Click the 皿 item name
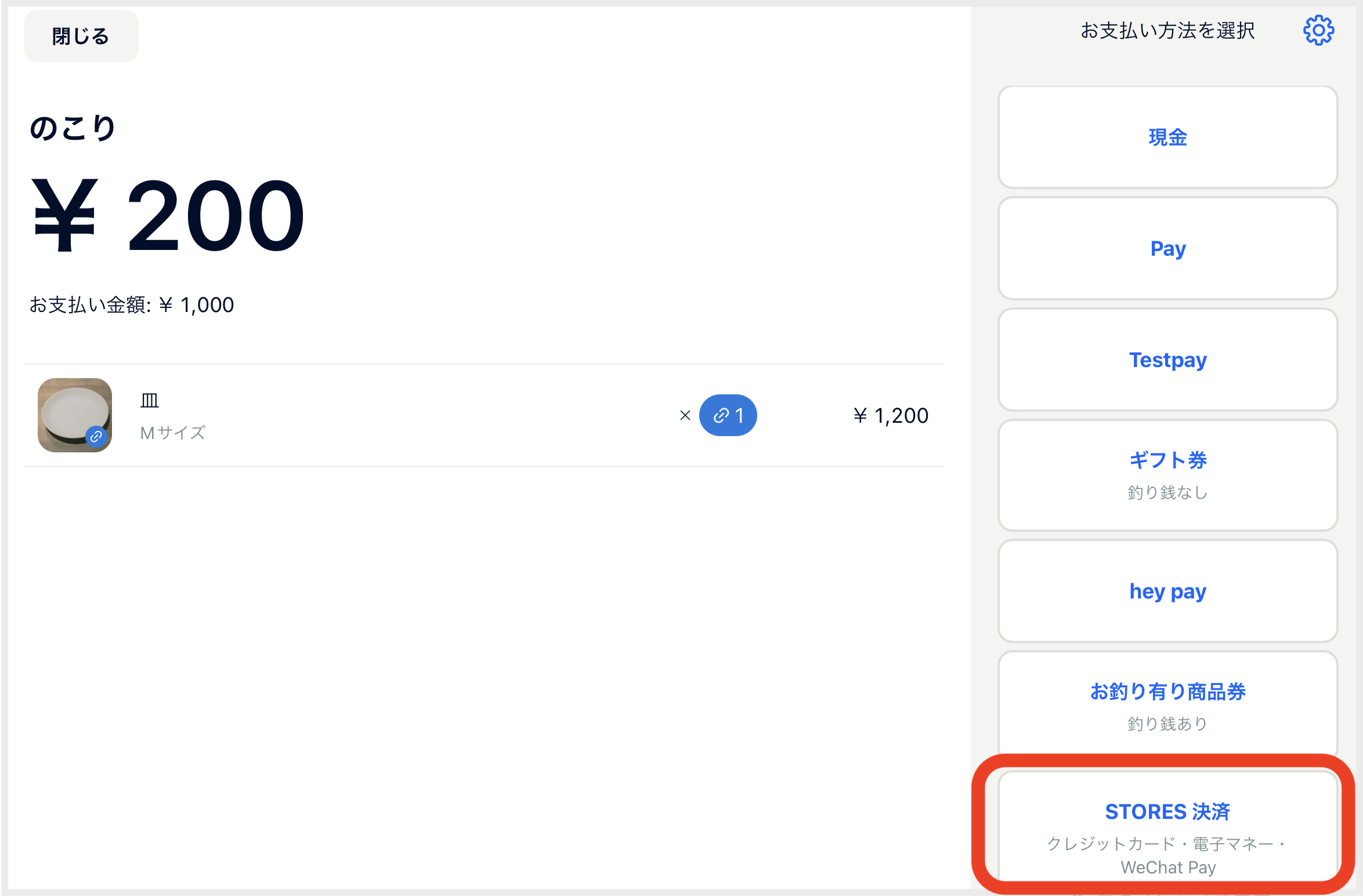 tap(150, 400)
